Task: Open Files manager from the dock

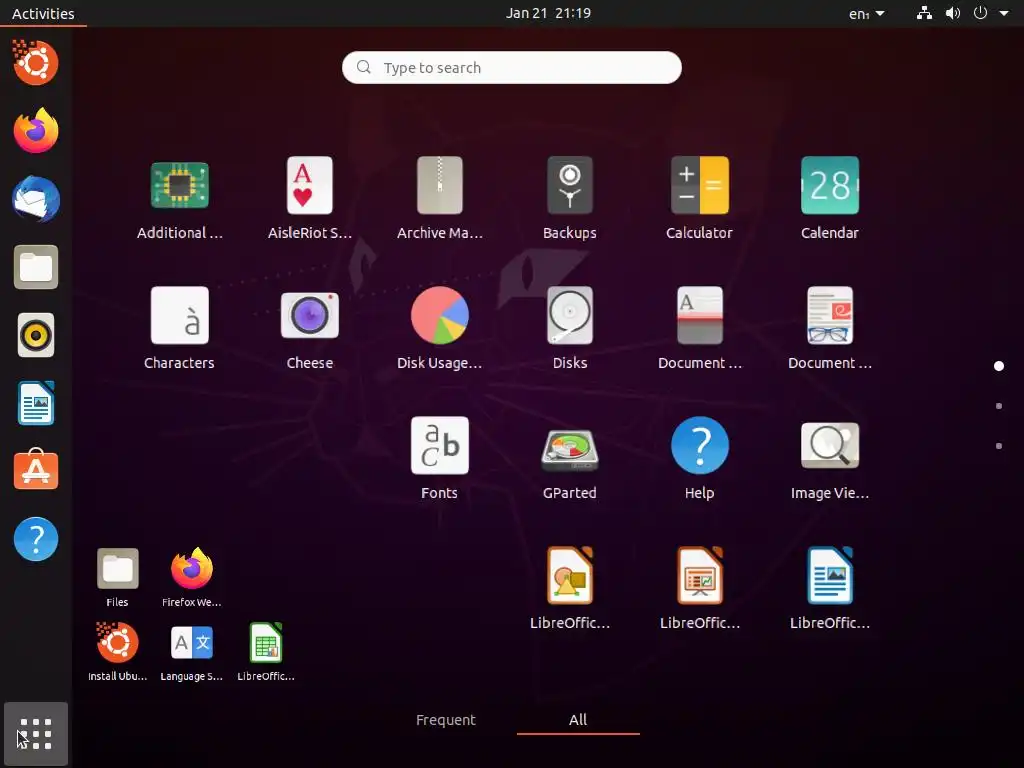Action: pyautogui.click(x=36, y=267)
